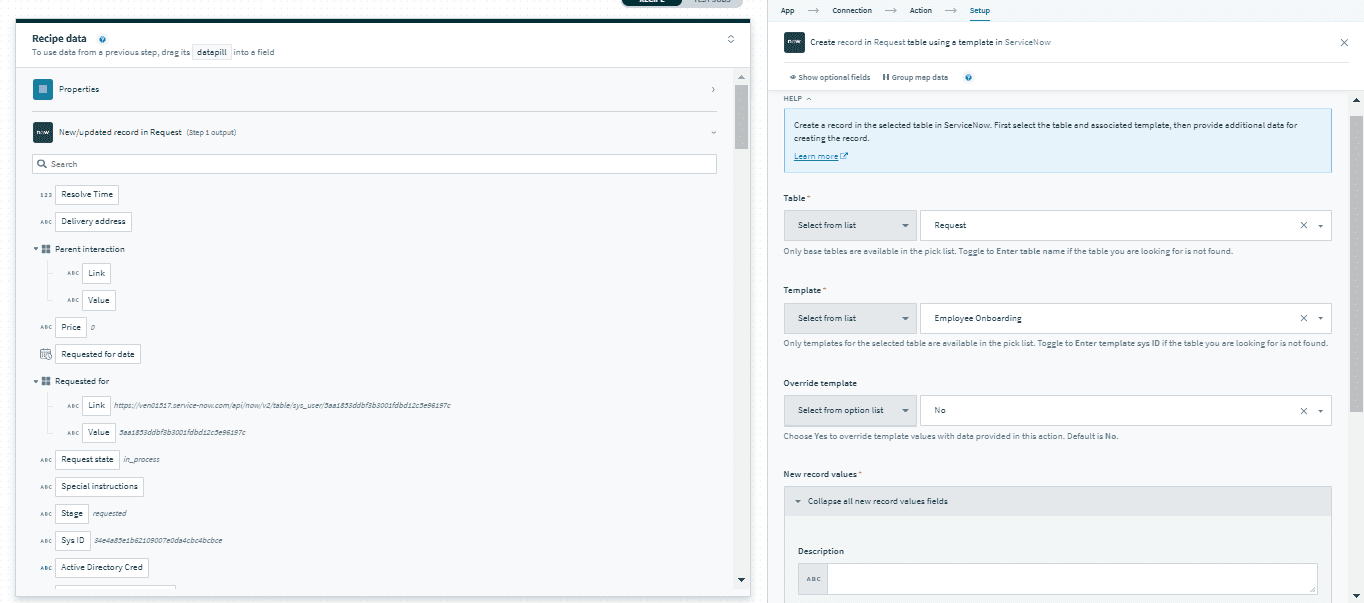Toggle Group map data
1364x603 pixels.
[914, 77]
